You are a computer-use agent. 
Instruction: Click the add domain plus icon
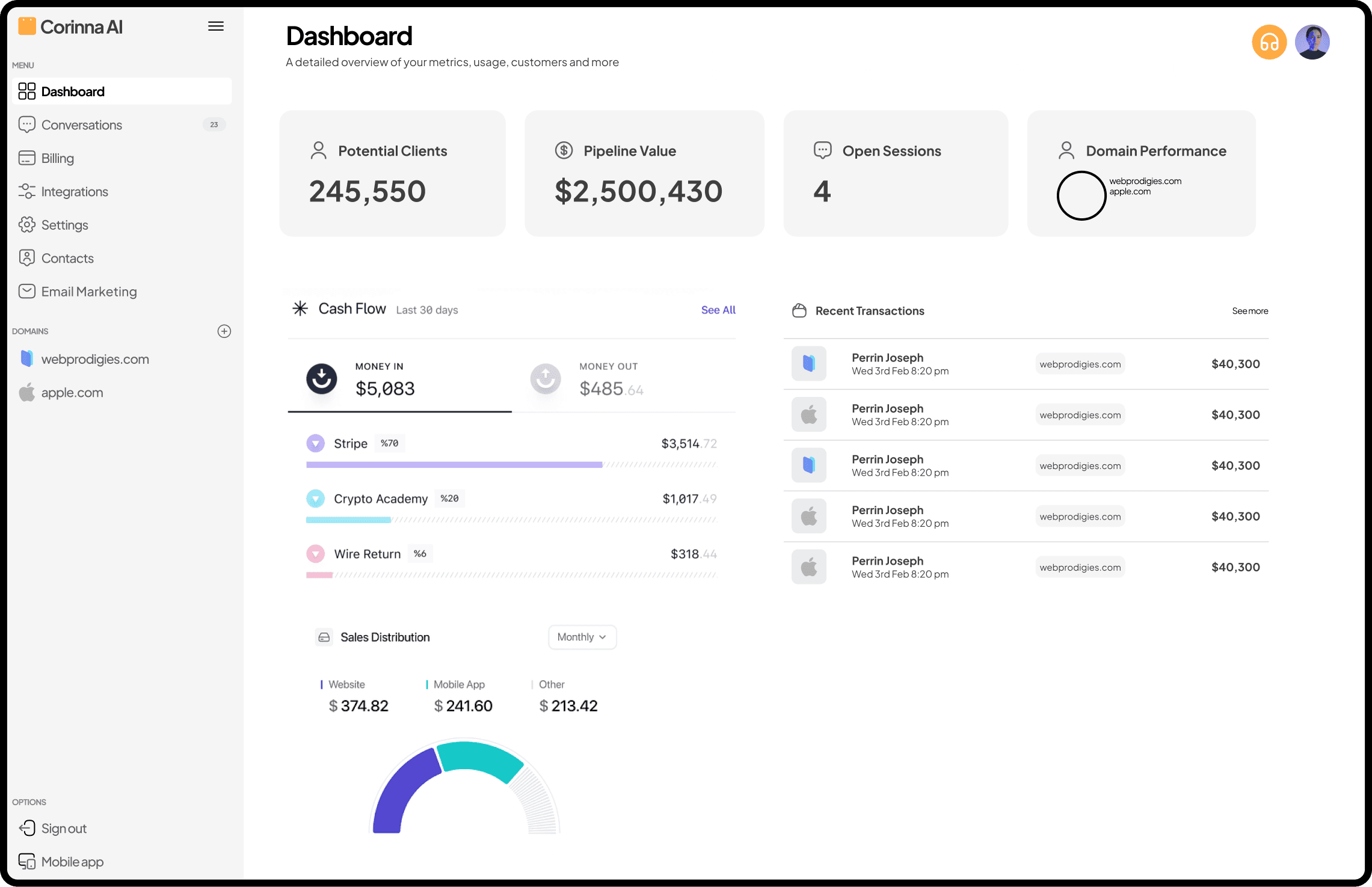pos(225,331)
